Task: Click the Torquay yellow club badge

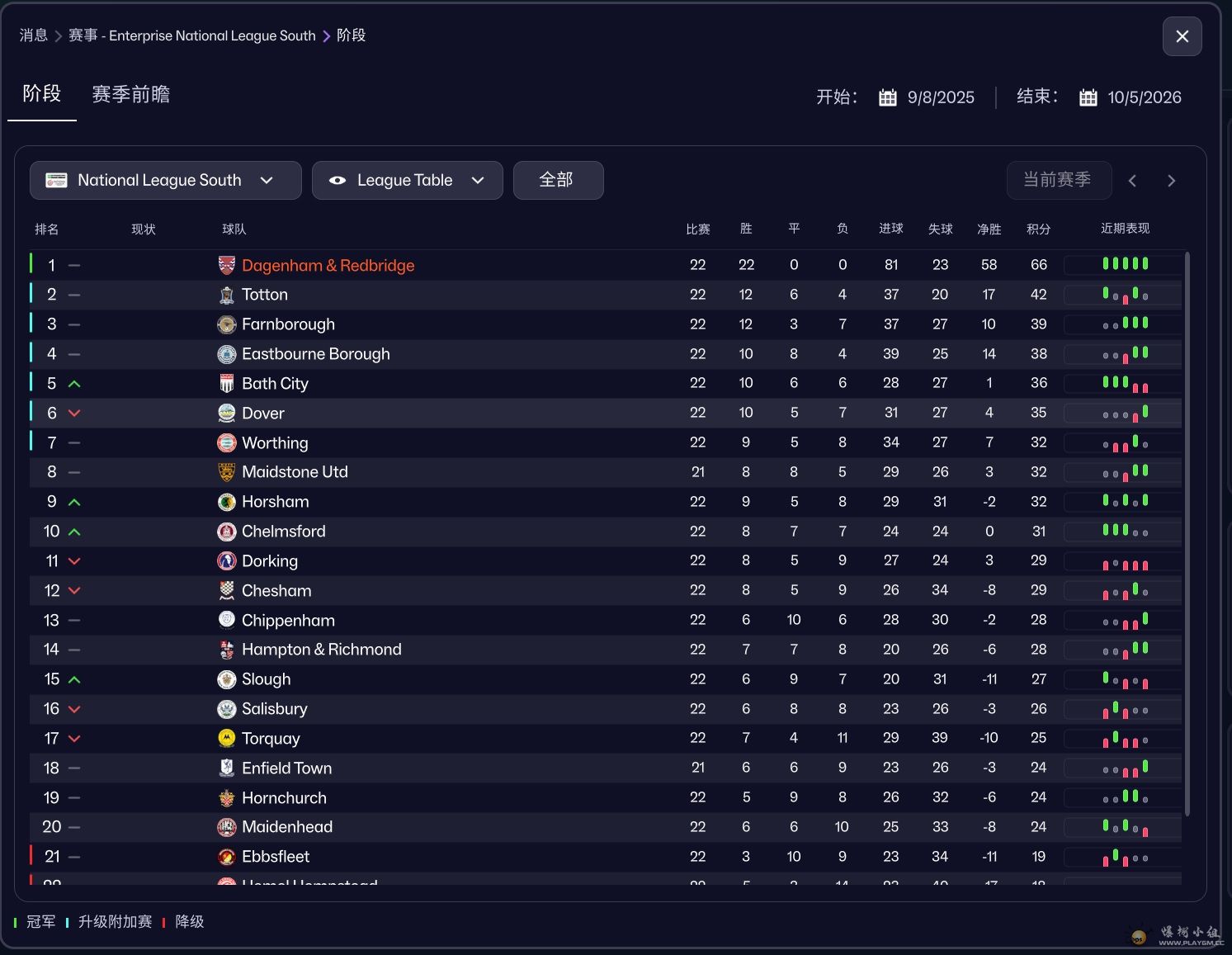Action: pos(226,738)
